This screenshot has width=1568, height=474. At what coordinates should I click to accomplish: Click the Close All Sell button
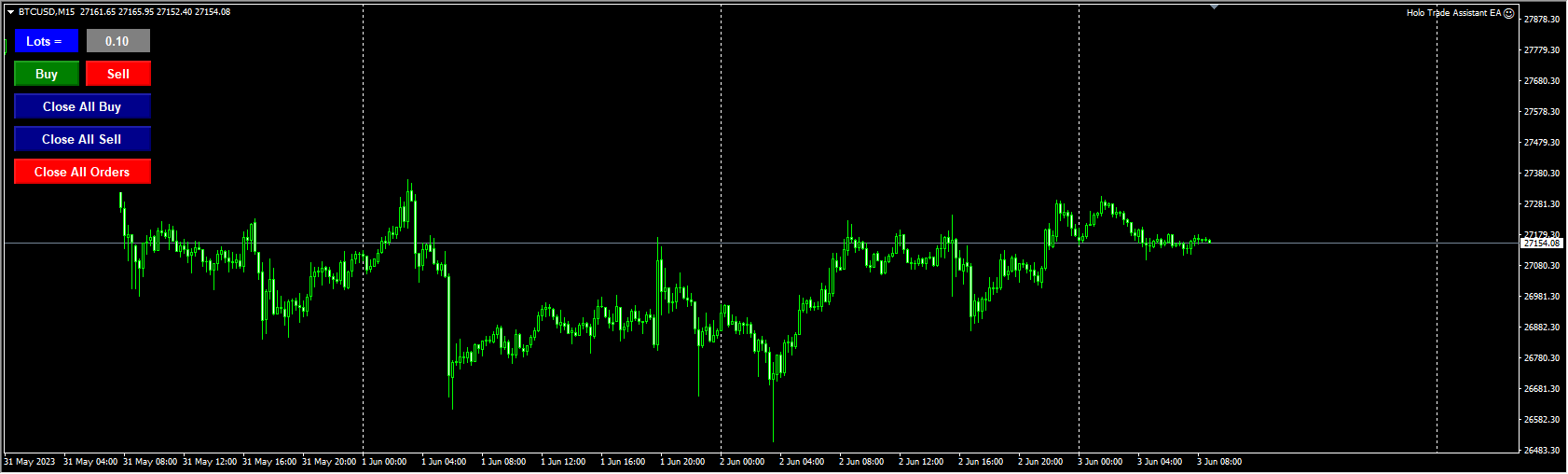(x=82, y=139)
